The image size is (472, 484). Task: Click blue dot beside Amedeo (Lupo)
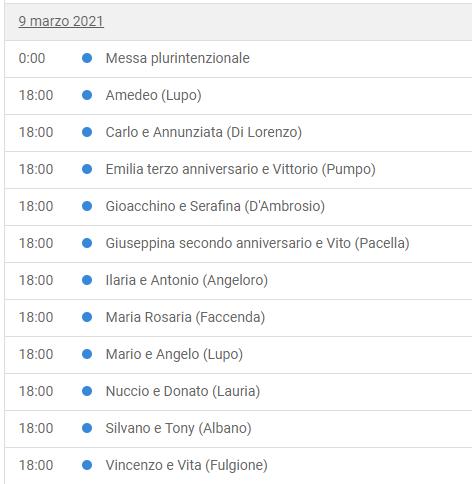pyautogui.click(x=87, y=95)
